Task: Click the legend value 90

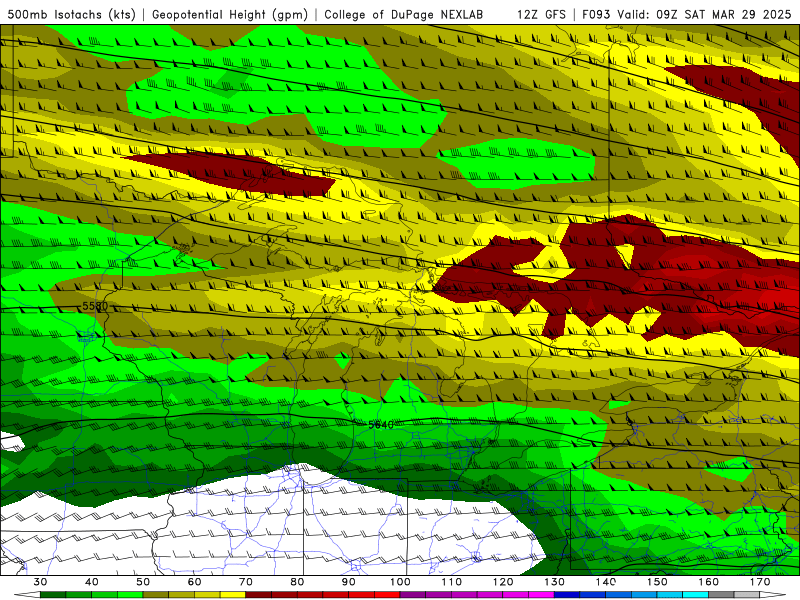Action: [349, 582]
